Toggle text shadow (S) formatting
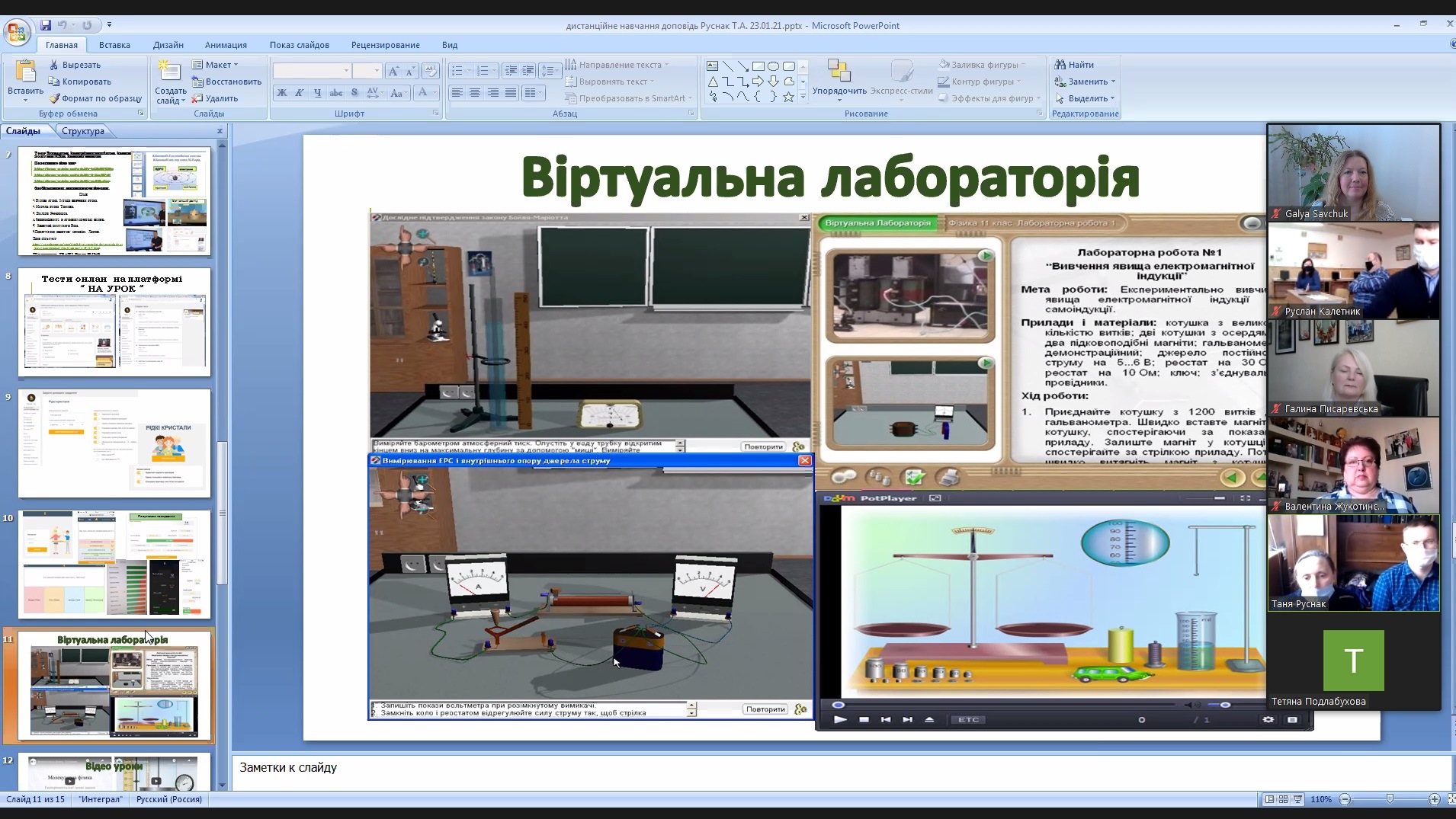The image size is (1456, 819). coord(354,93)
